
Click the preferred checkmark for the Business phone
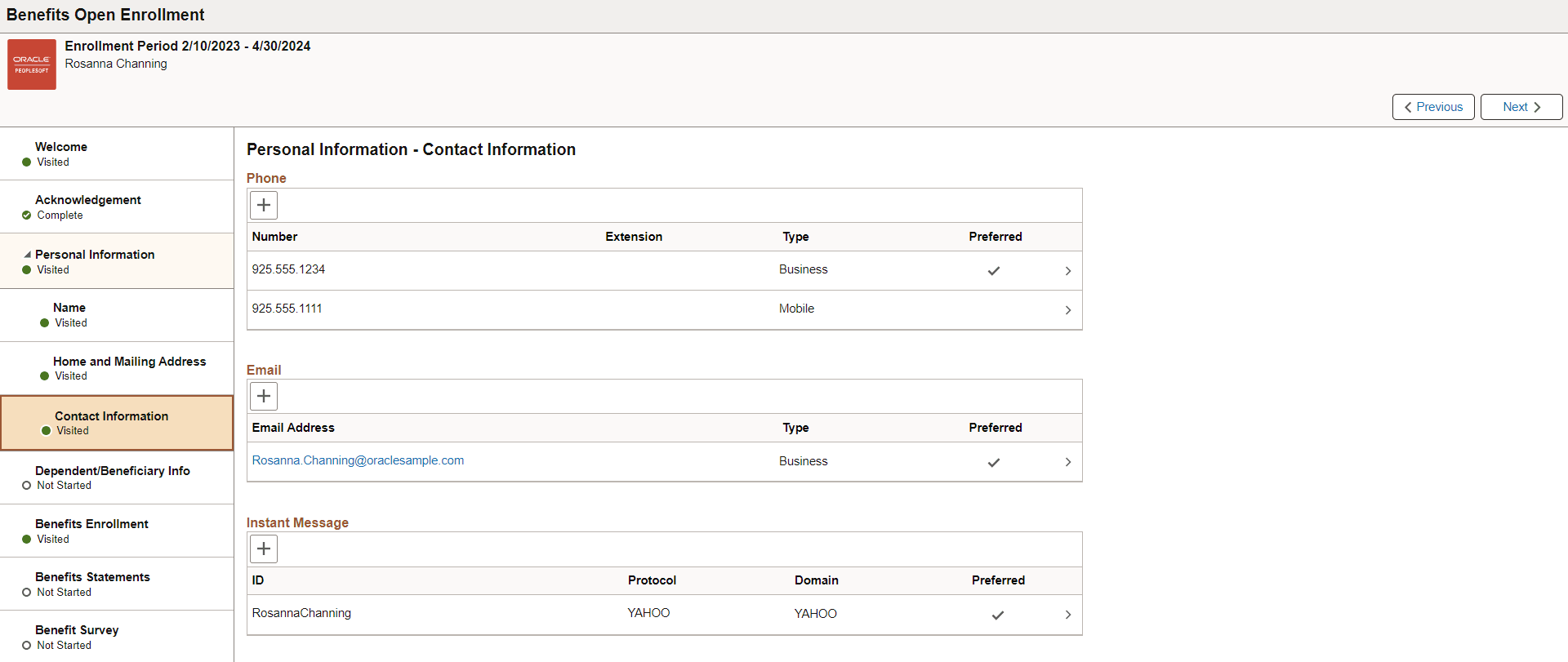click(x=994, y=271)
